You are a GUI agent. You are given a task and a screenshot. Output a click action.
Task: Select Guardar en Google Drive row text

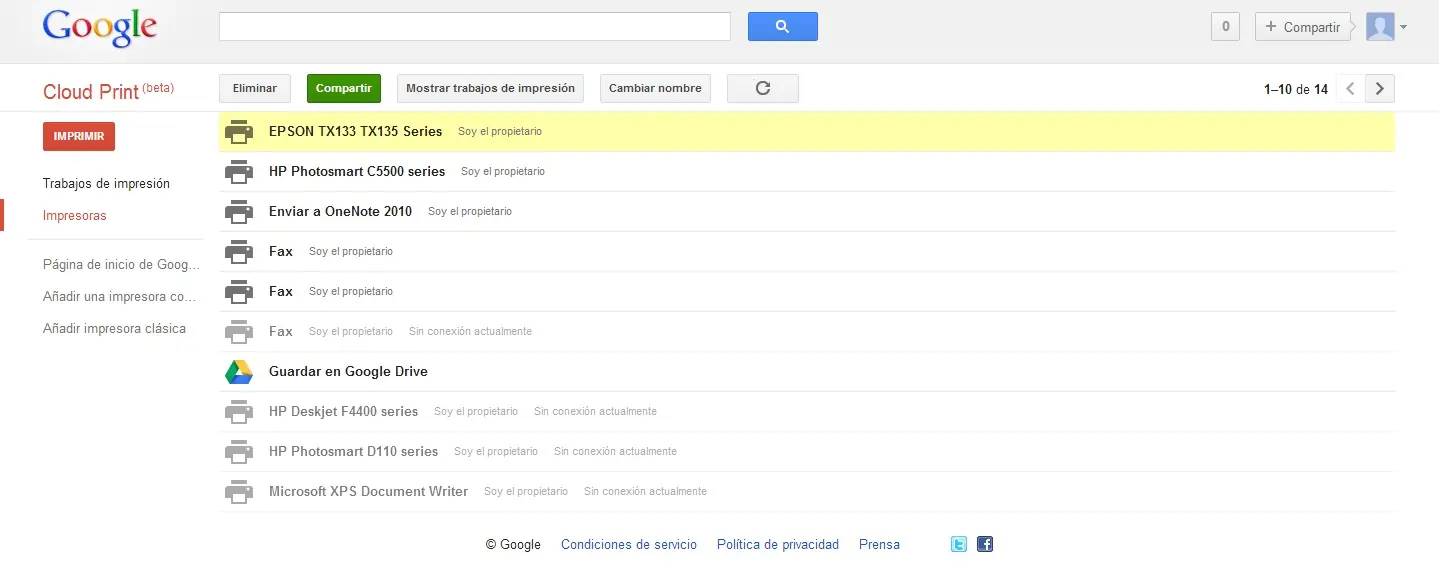click(x=348, y=371)
